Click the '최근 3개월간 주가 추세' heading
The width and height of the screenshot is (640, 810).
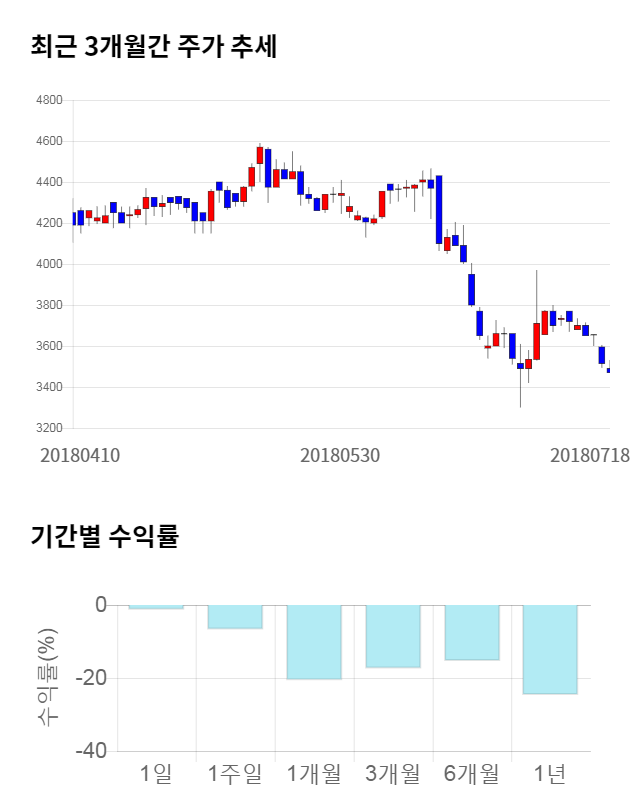pos(153,47)
